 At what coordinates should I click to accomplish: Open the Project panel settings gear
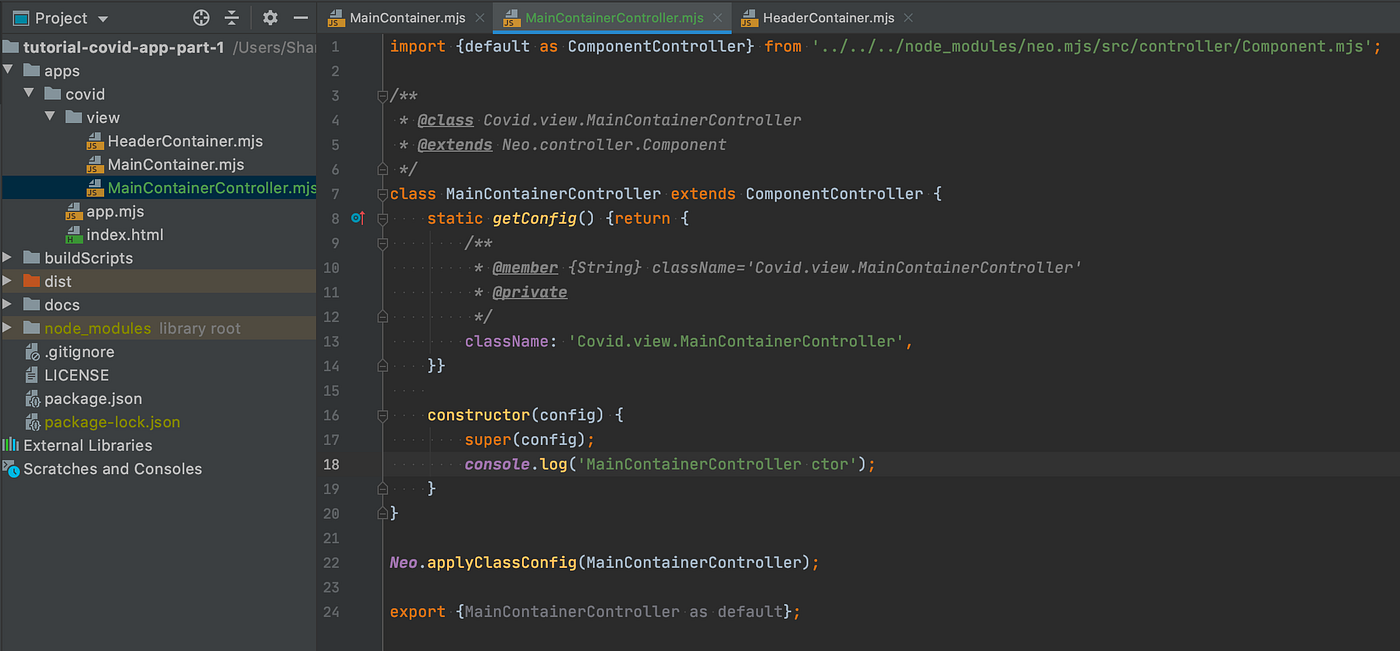point(268,17)
